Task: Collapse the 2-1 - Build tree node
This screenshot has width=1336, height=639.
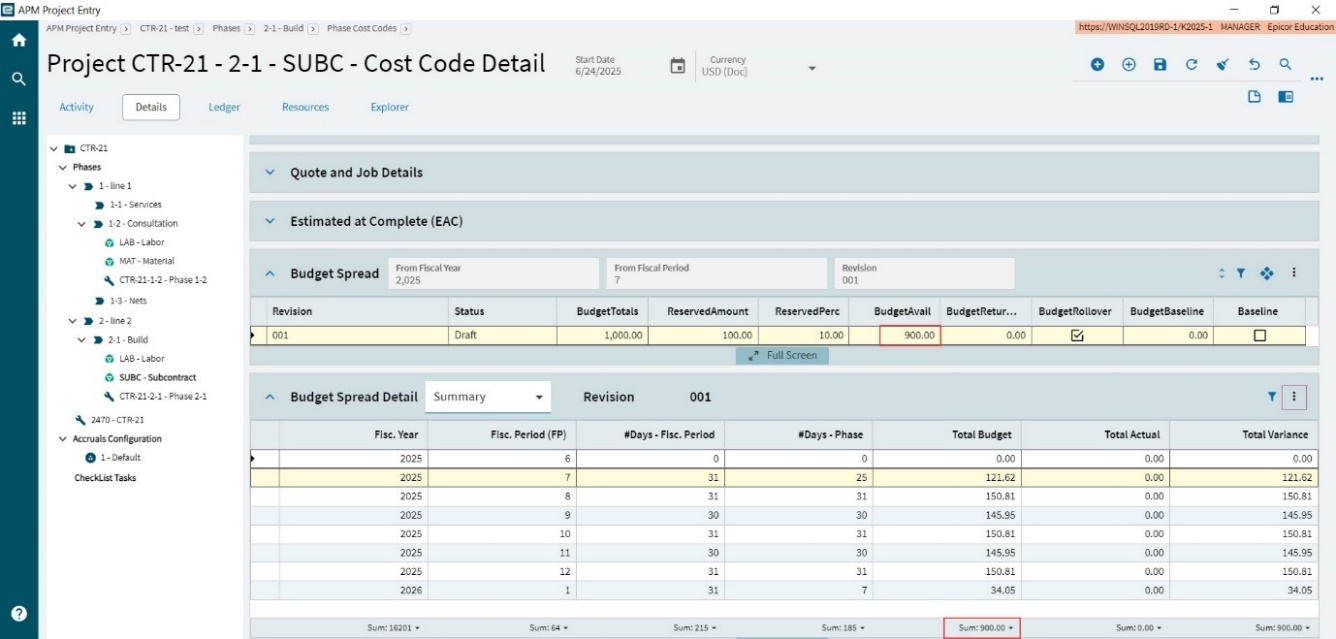Action: coord(83,340)
